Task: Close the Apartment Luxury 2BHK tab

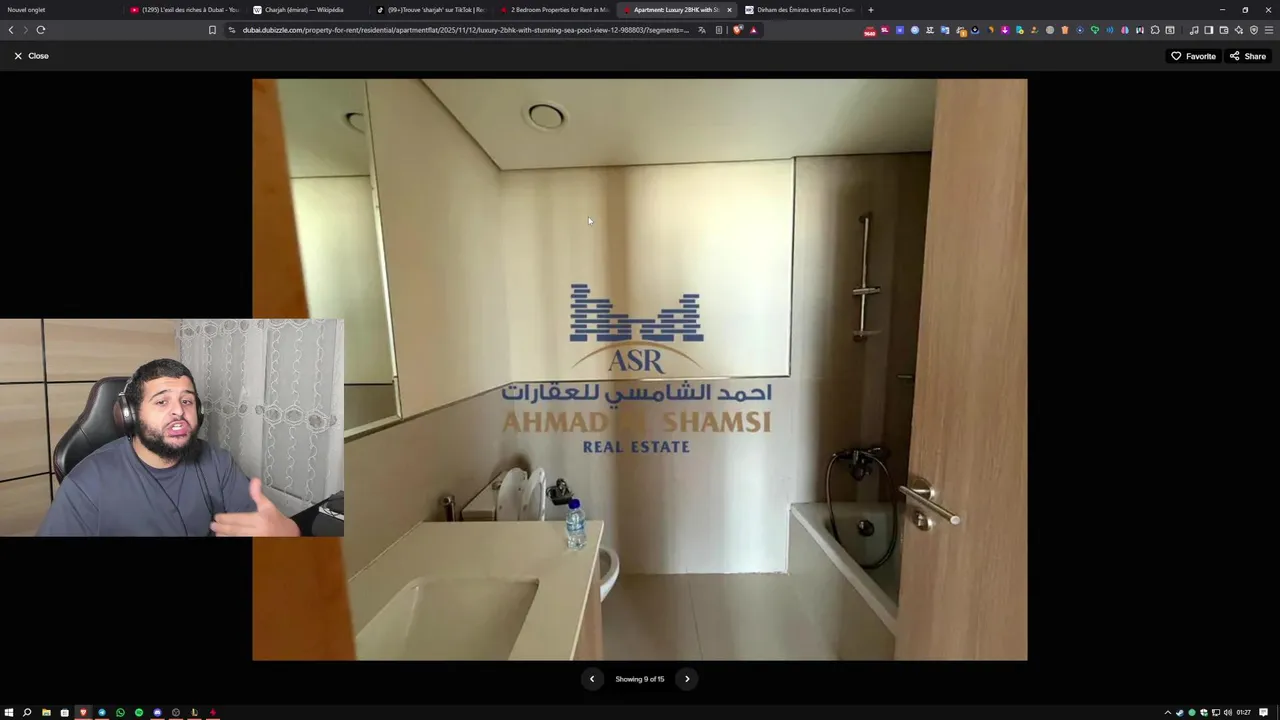Action: 729,10
